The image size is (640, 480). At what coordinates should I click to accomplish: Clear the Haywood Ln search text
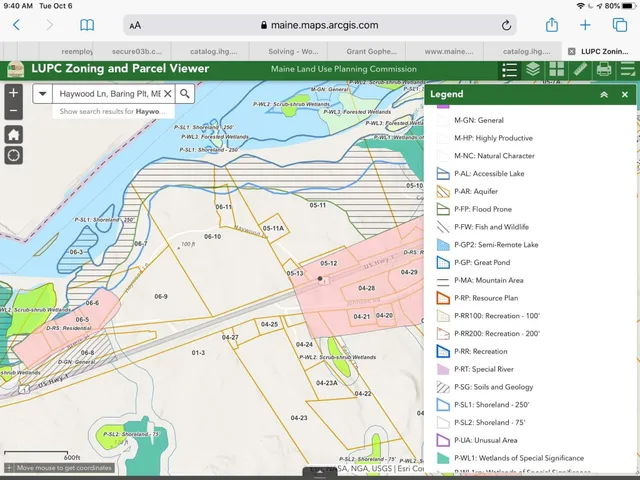(x=167, y=93)
